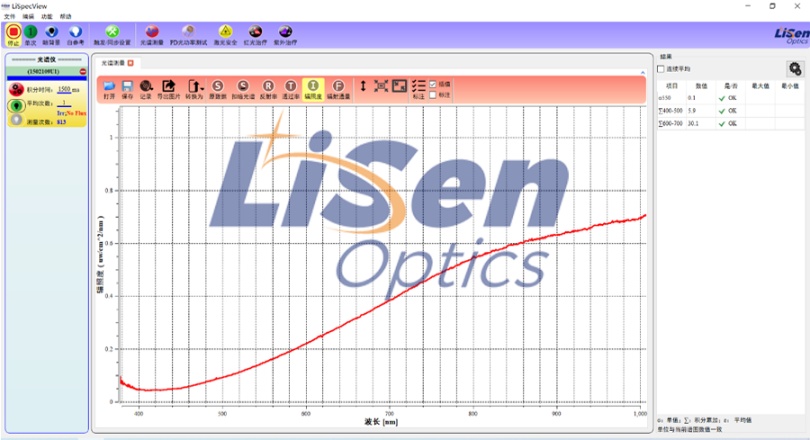Click the vertical auto-scale arrow icon
Screen dimensions: 810x440
[363, 86]
